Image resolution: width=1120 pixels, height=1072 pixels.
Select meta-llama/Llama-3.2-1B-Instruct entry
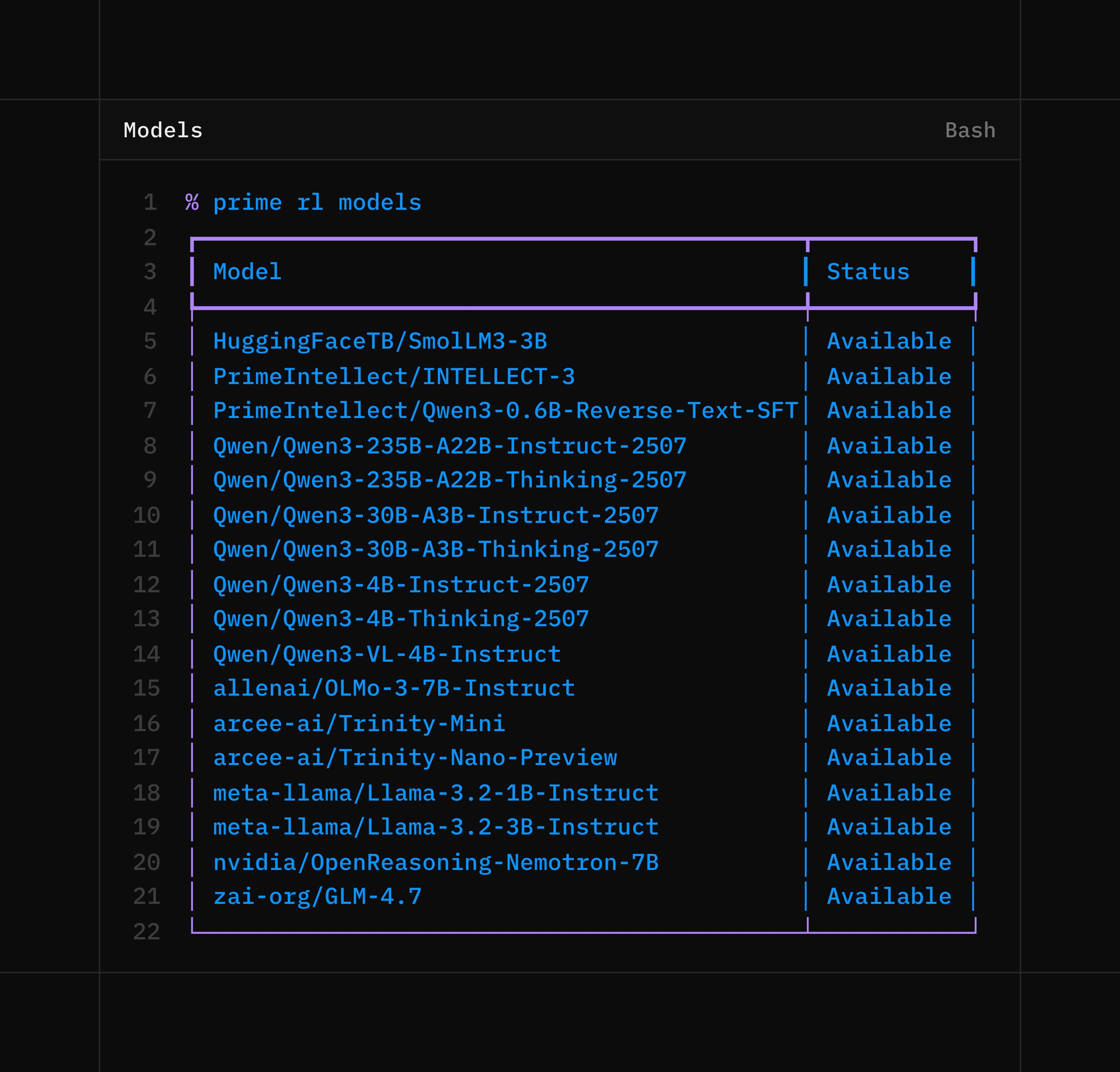(x=435, y=793)
